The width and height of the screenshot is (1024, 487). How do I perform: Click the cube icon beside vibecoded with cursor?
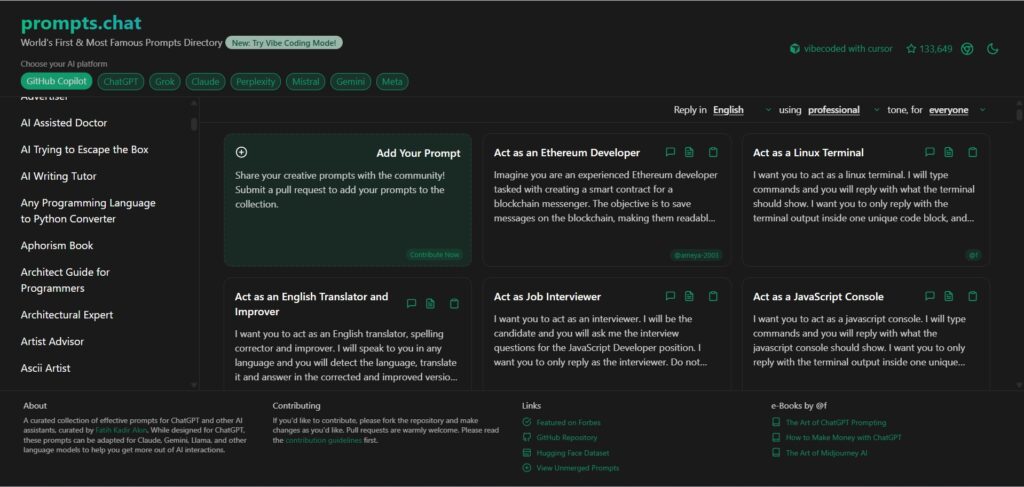[x=795, y=49]
